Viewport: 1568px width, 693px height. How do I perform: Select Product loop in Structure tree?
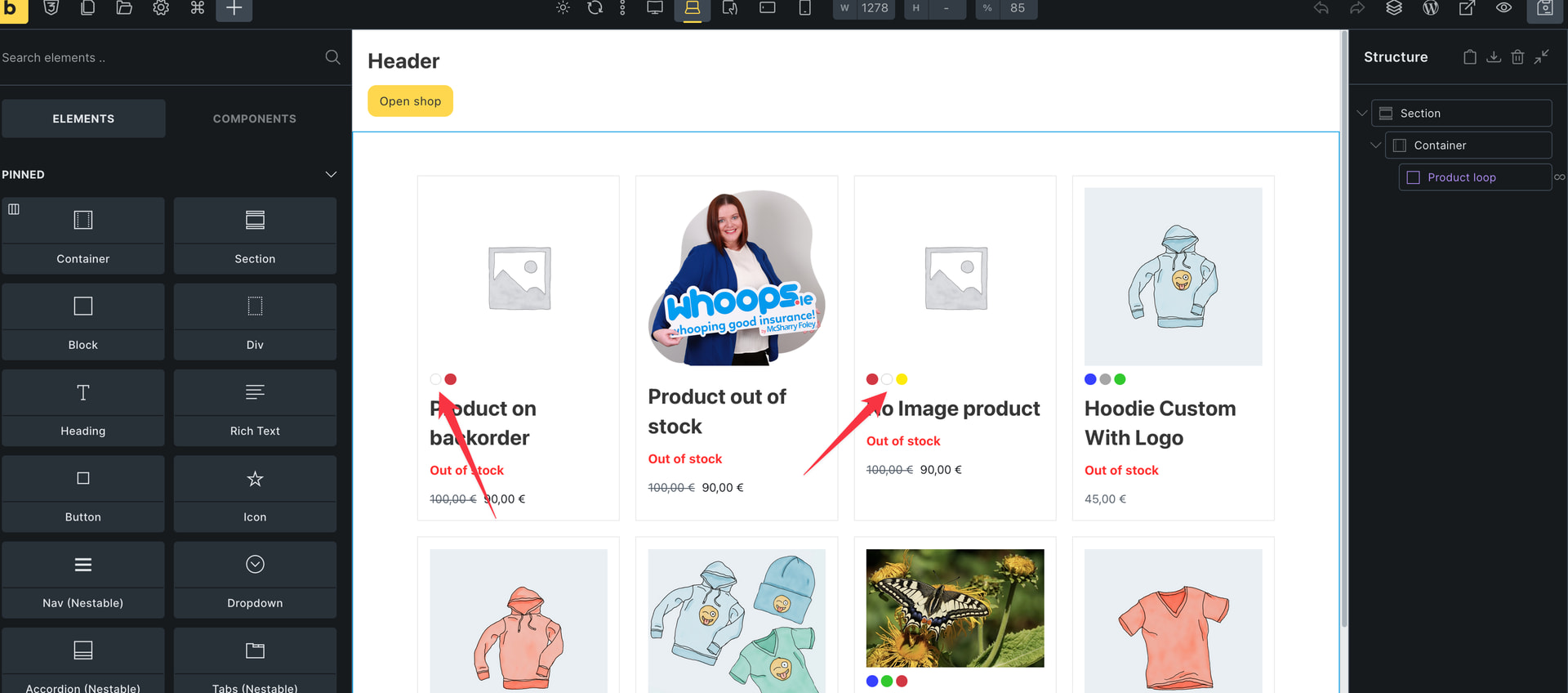point(1461,177)
